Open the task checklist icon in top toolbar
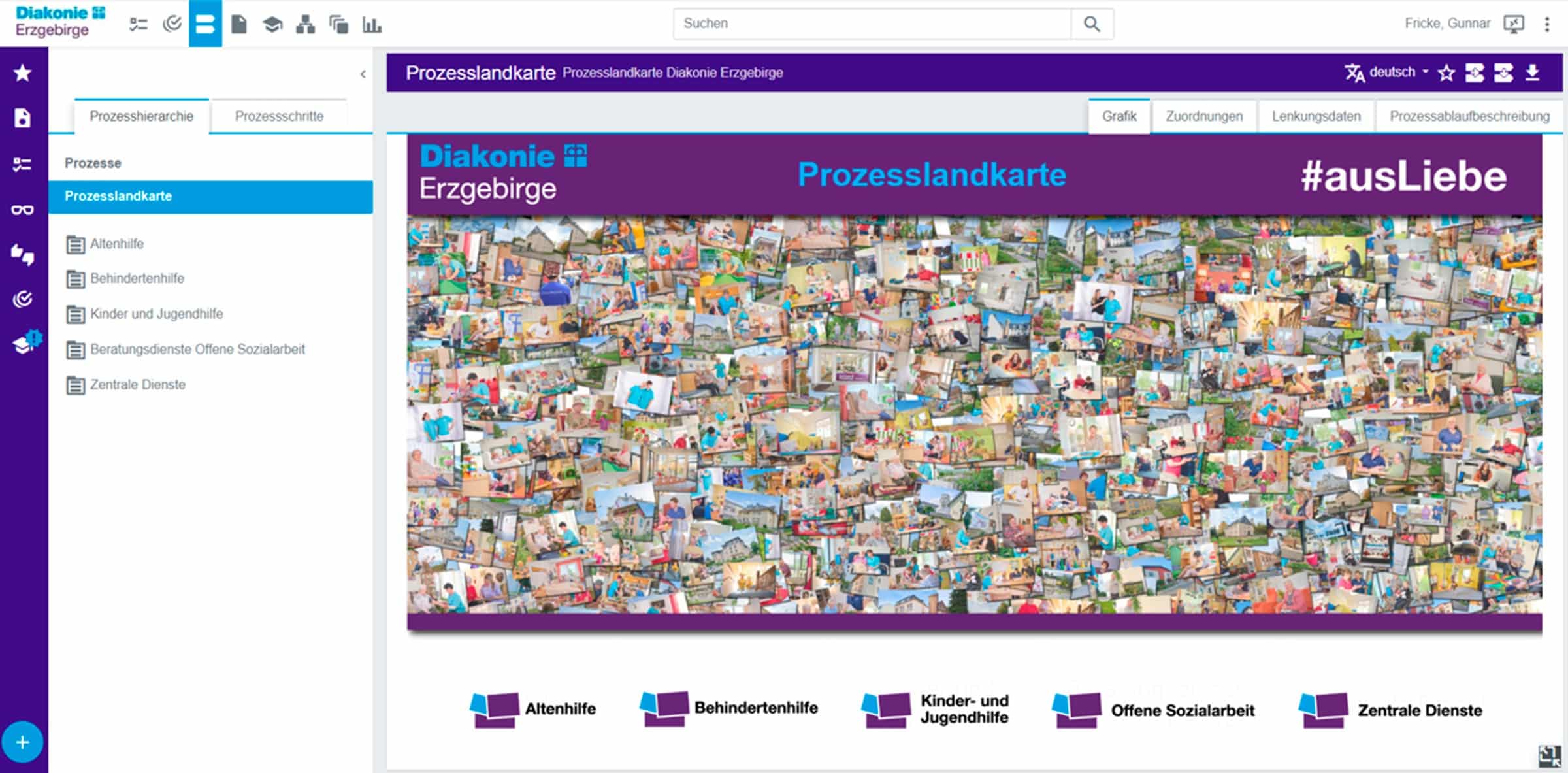Image resolution: width=1568 pixels, height=773 pixels. coord(139,24)
